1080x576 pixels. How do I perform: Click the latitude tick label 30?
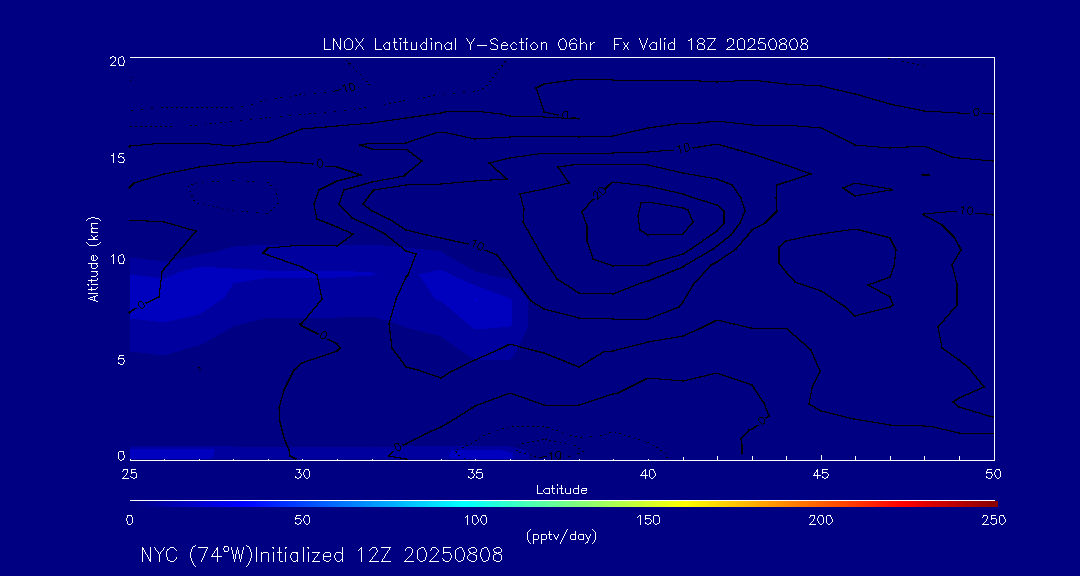(302, 473)
